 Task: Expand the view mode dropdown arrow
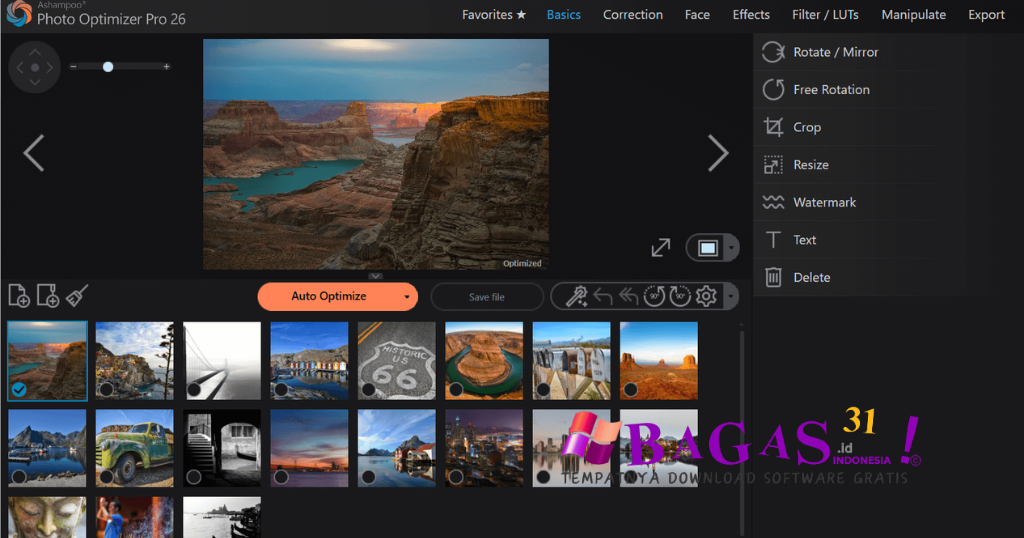[731, 248]
